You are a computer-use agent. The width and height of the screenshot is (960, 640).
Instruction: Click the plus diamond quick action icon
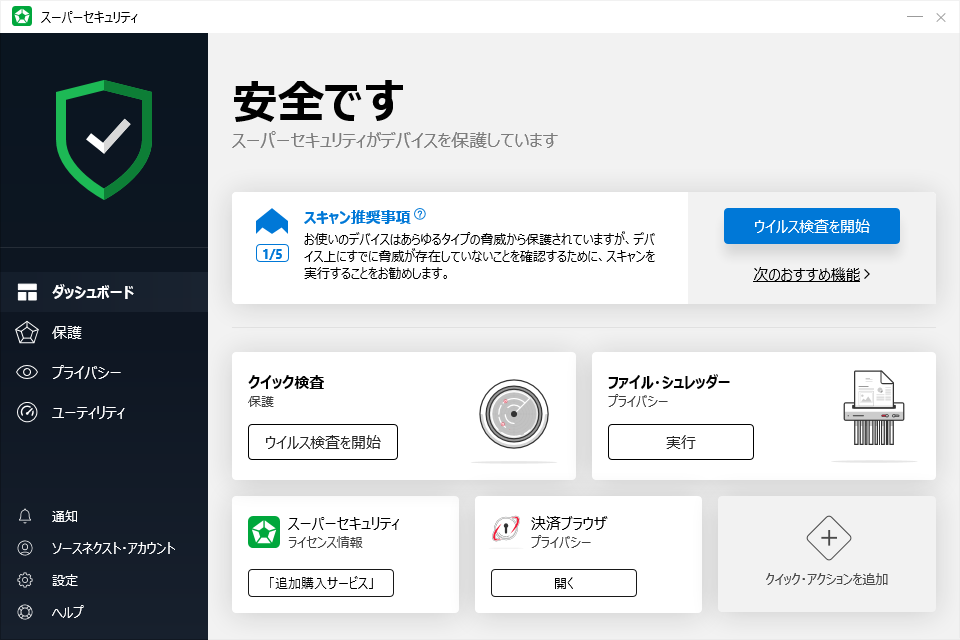click(x=828, y=539)
